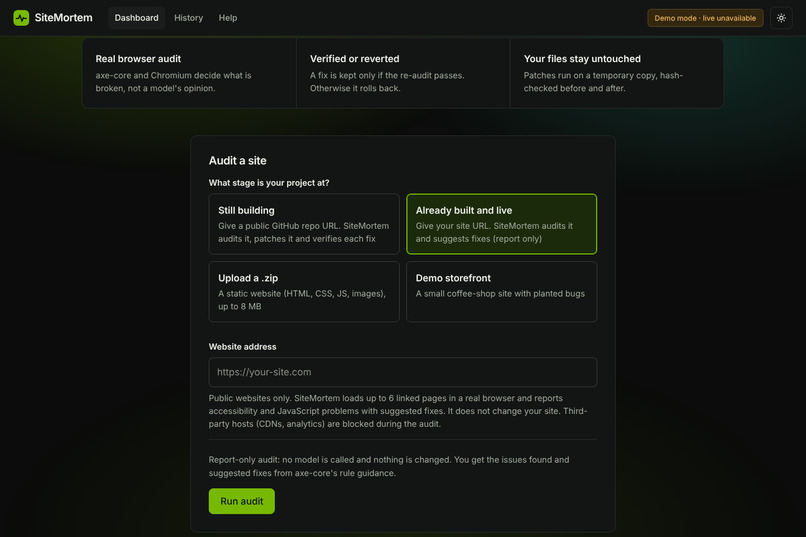Click the axe-core and Chromium description text
The image size is (806, 537).
click(x=173, y=82)
